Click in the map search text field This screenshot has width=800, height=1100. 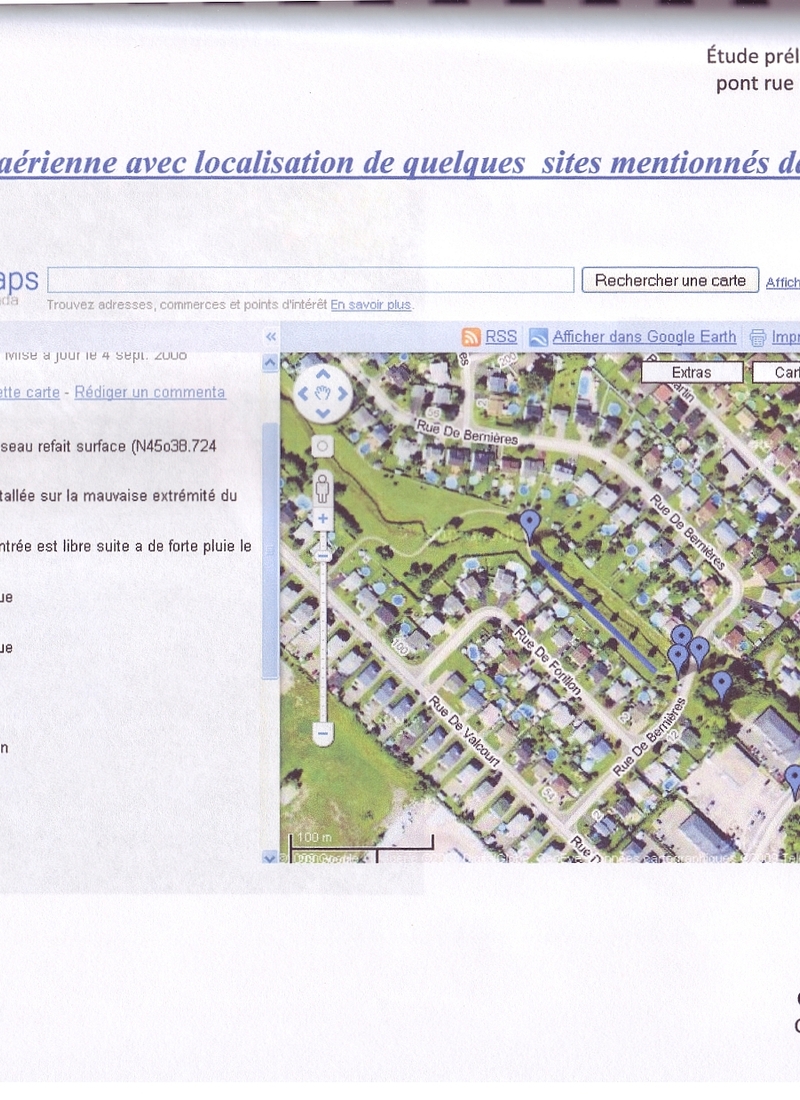click(310, 280)
